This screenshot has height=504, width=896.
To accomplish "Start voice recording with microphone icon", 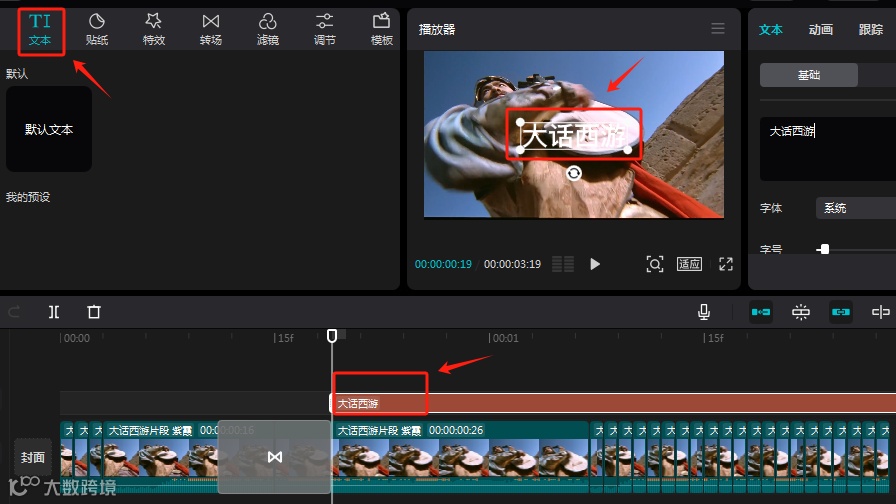I will coord(704,312).
